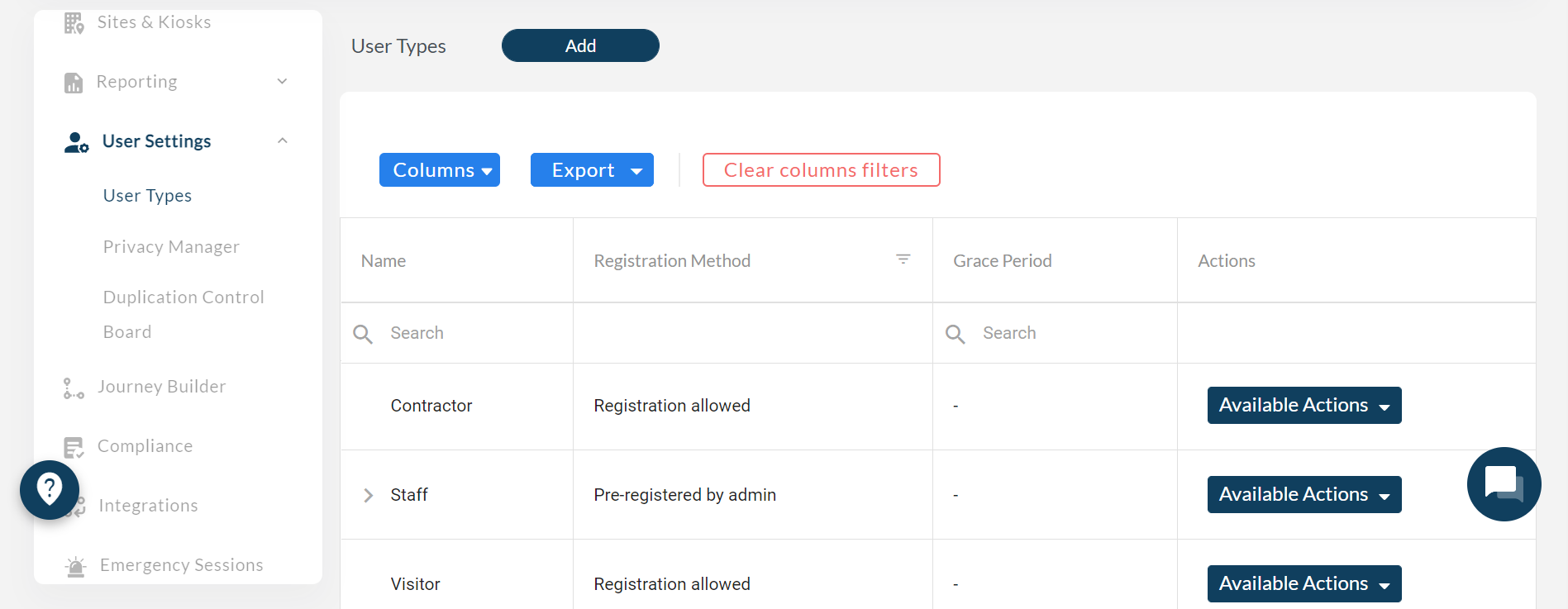Click the Registration Method filter icon
1568x609 pixels.
click(x=903, y=259)
